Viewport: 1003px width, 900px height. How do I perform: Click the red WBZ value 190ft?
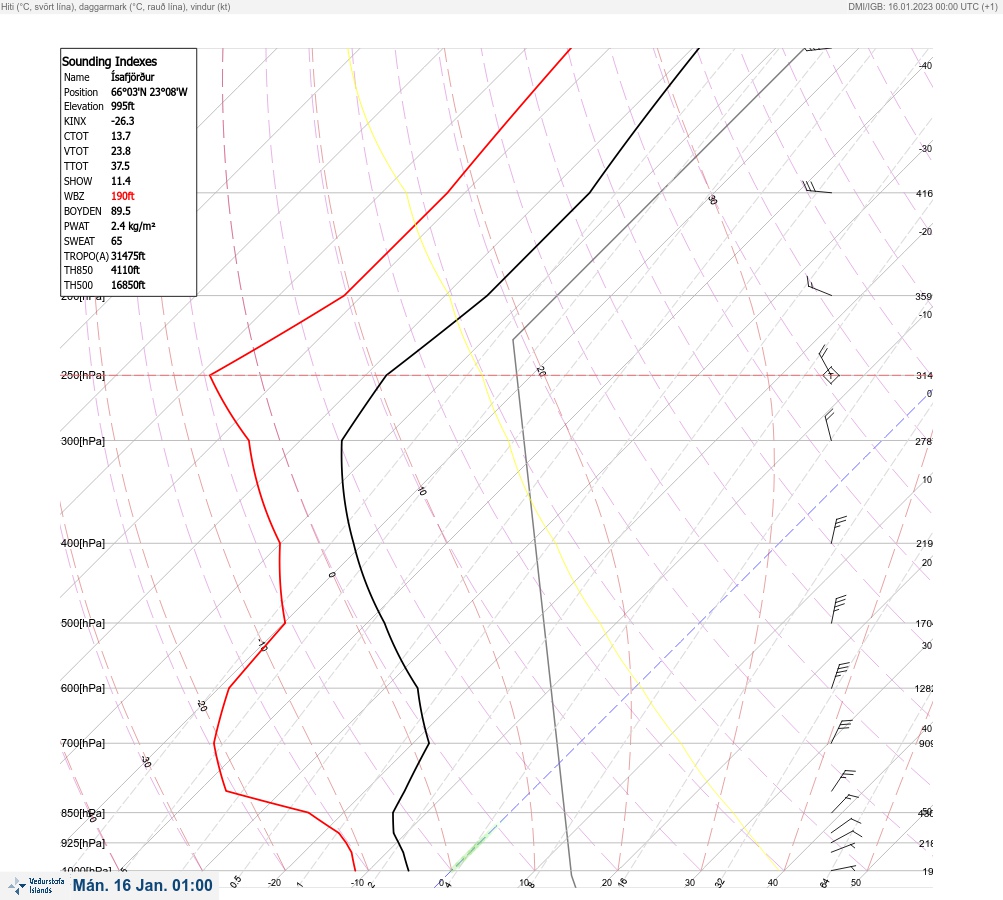pyautogui.click(x=123, y=196)
